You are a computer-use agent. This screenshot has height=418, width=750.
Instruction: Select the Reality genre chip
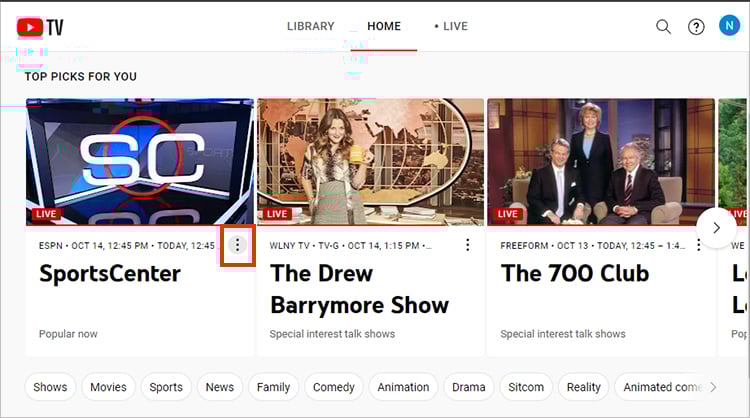tap(584, 387)
